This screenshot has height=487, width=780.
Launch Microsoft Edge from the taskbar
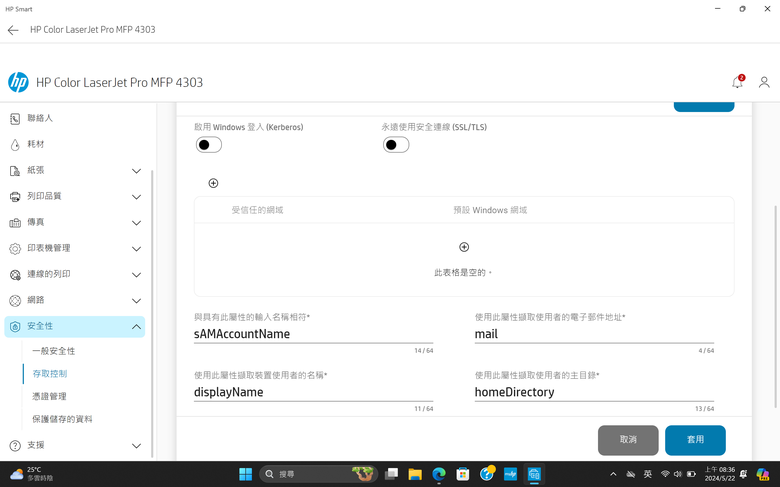(x=439, y=474)
